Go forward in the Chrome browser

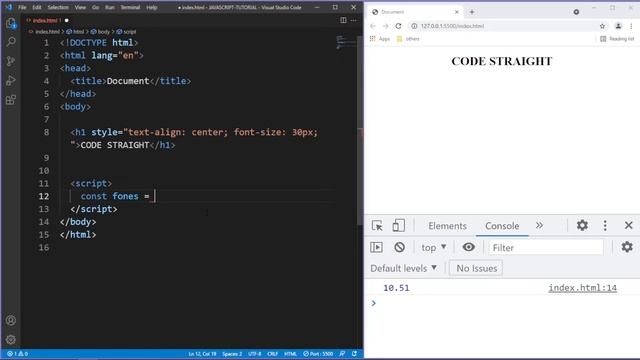[x=386, y=26]
